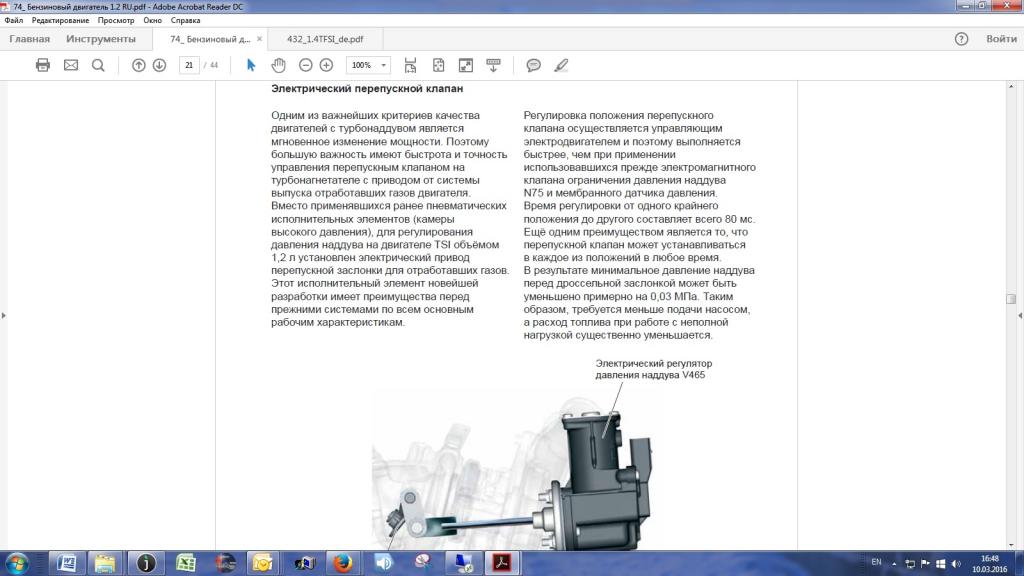
Task: Click the read mode keyboard-arrow icon
Action: [x=493, y=65]
